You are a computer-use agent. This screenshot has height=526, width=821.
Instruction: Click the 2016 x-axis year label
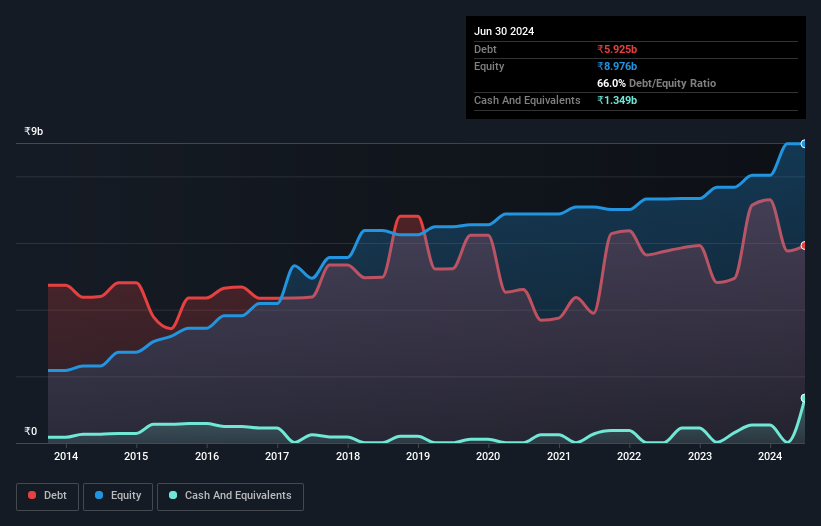[x=207, y=456]
